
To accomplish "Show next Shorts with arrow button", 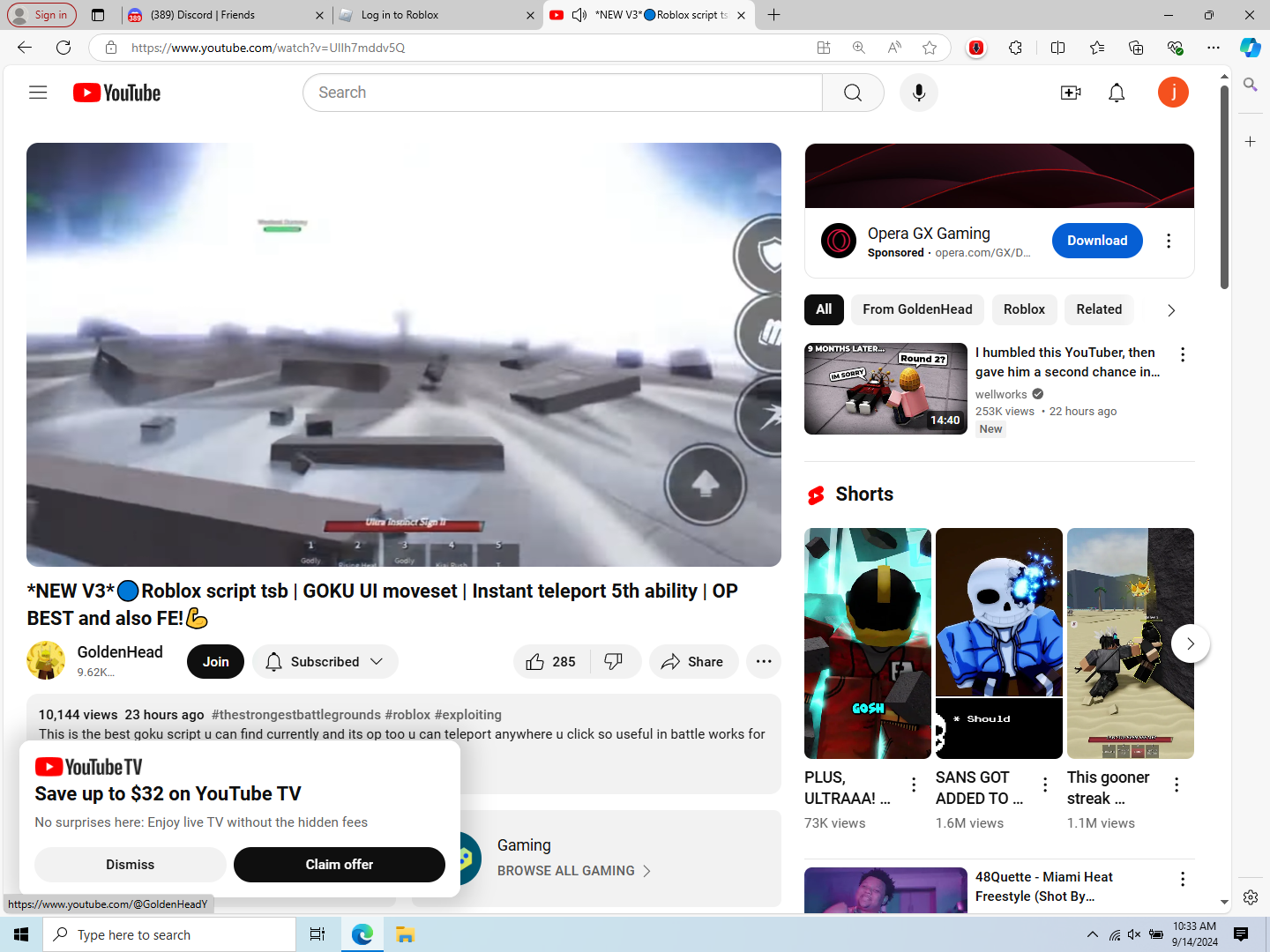I will point(1191,643).
